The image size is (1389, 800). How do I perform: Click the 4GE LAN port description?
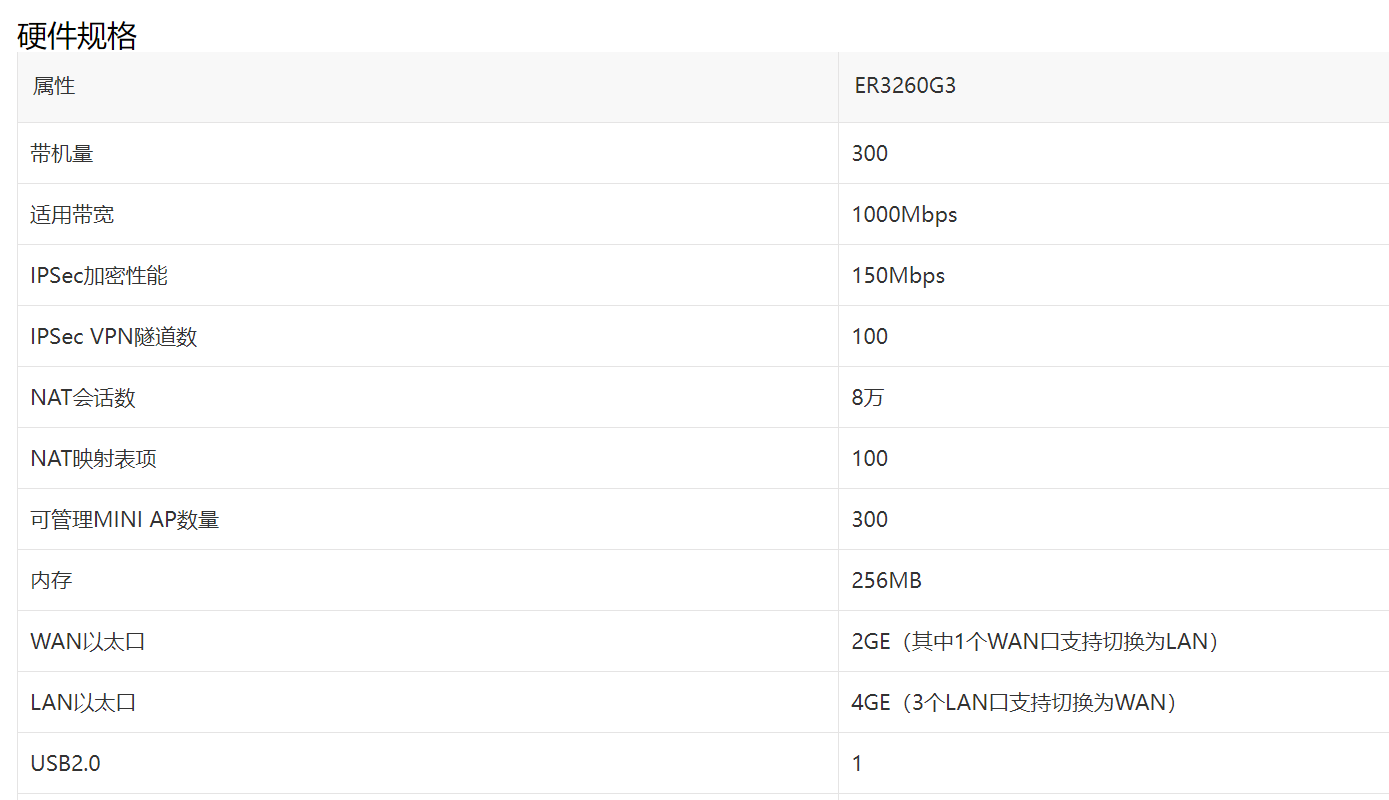point(1014,702)
